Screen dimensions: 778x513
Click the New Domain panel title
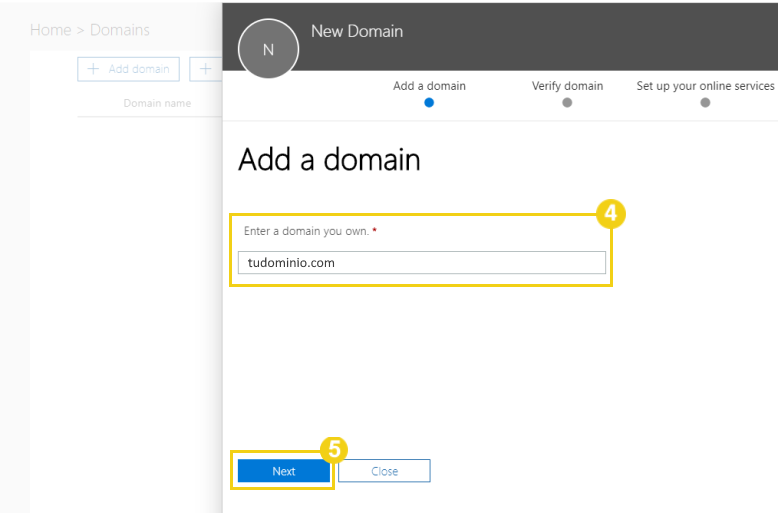click(x=357, y=31)
